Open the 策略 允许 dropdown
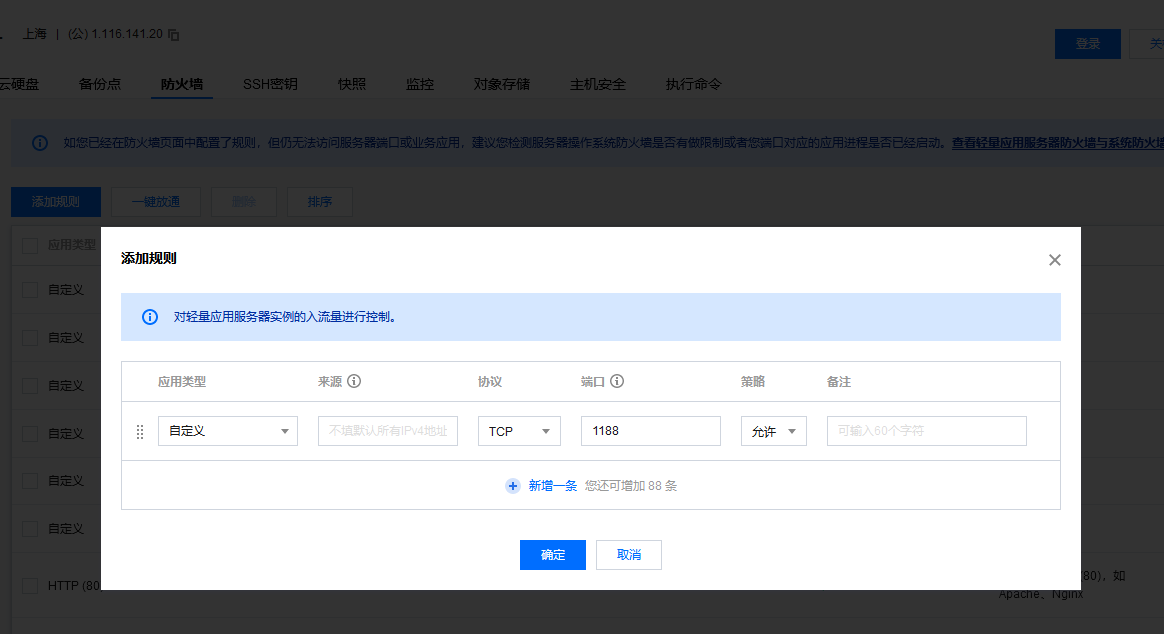1164x634 pixels. pyautogui.click(x=774, y=431)
